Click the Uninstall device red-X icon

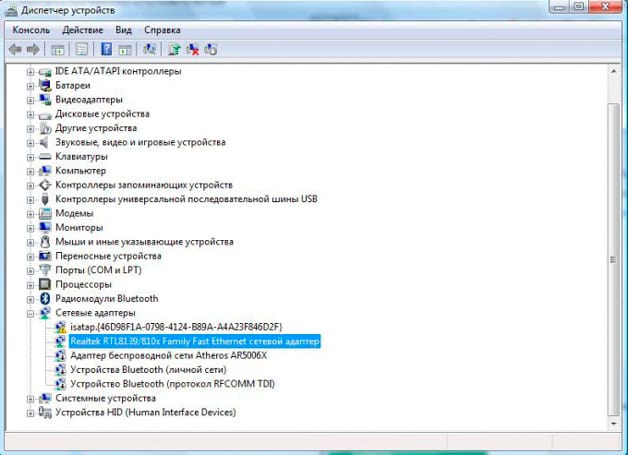[193, 49]
